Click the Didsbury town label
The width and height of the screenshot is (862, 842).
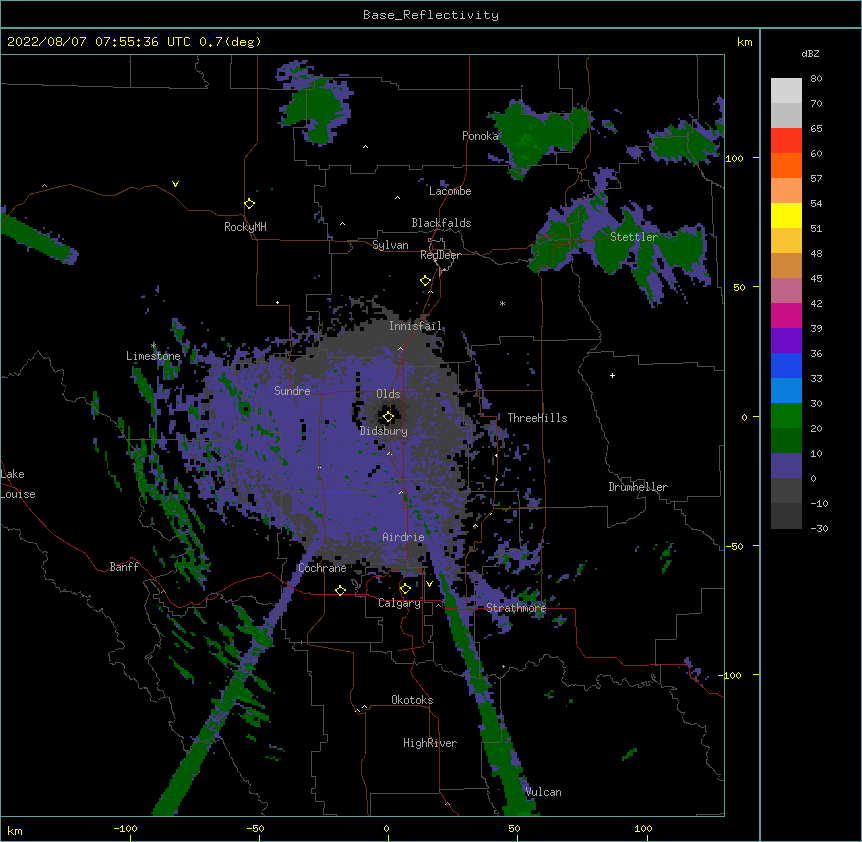click(384, 431)
